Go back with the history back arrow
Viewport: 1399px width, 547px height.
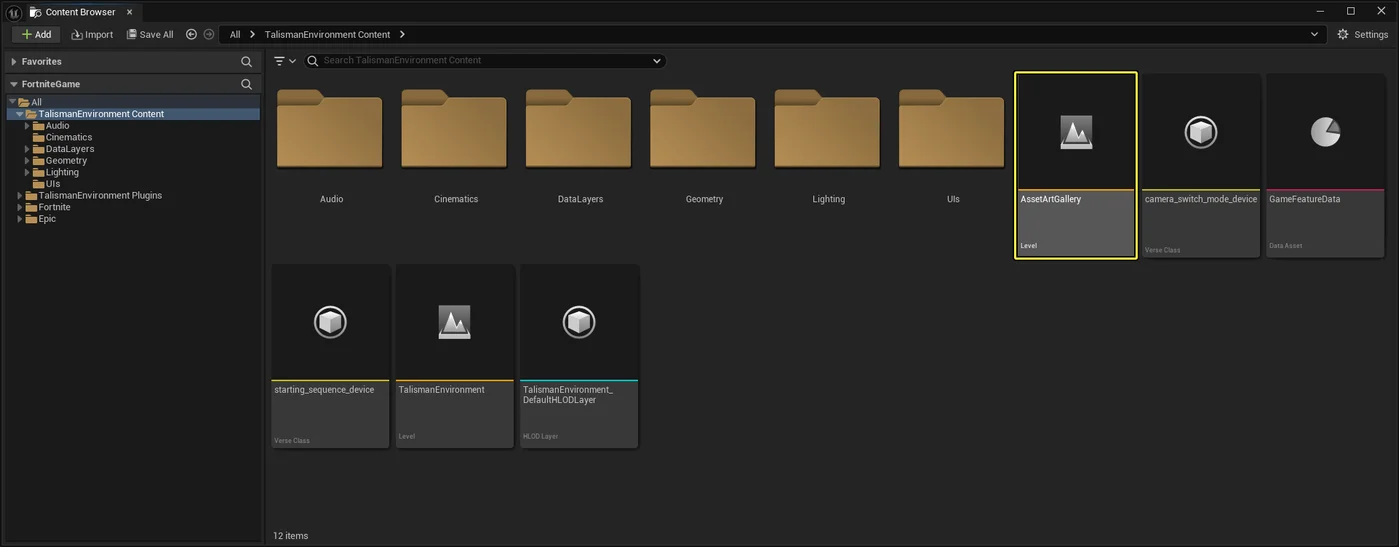[x=191, y=34]
